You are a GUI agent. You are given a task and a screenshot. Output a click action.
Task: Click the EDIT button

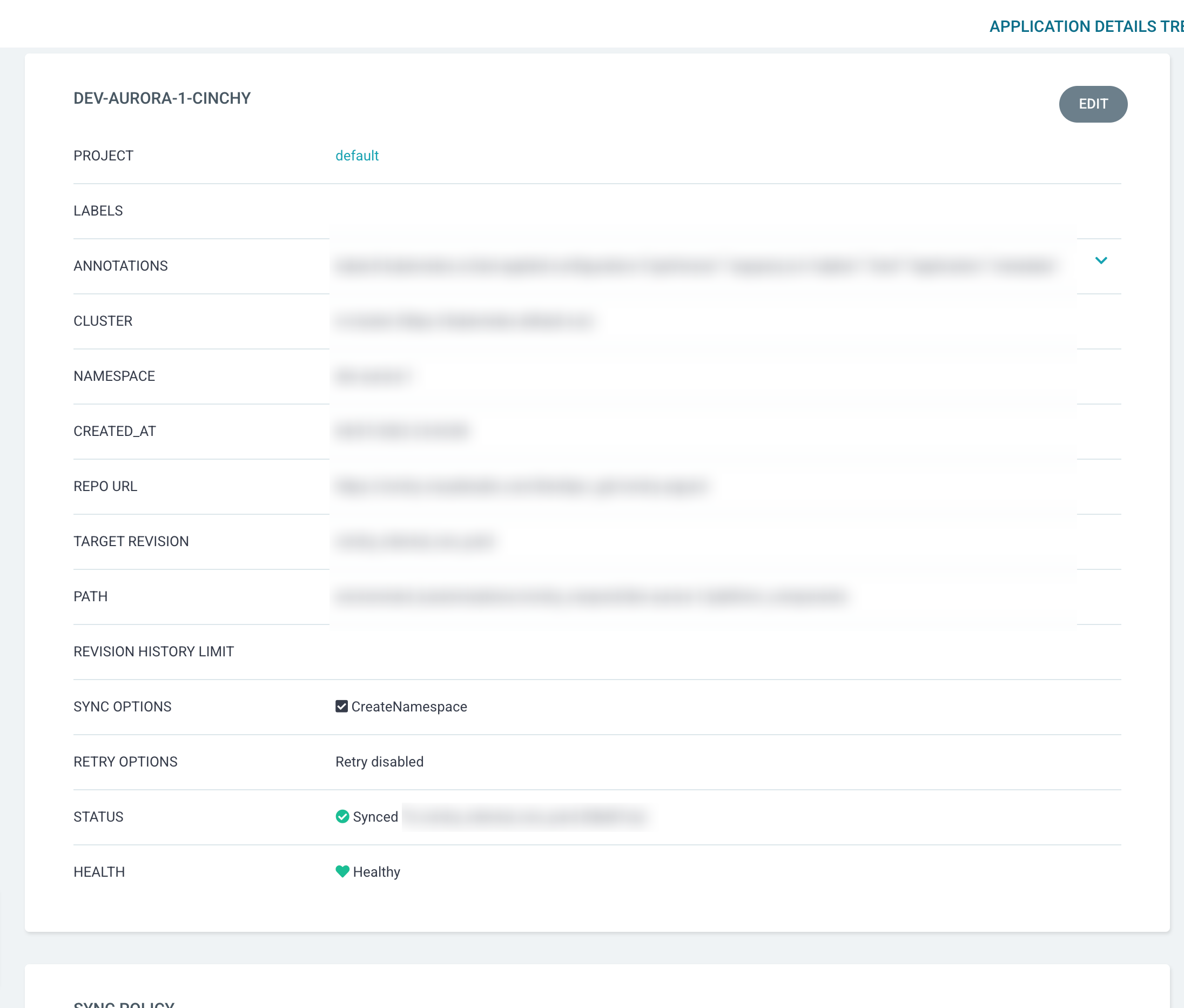(1093, 104)
